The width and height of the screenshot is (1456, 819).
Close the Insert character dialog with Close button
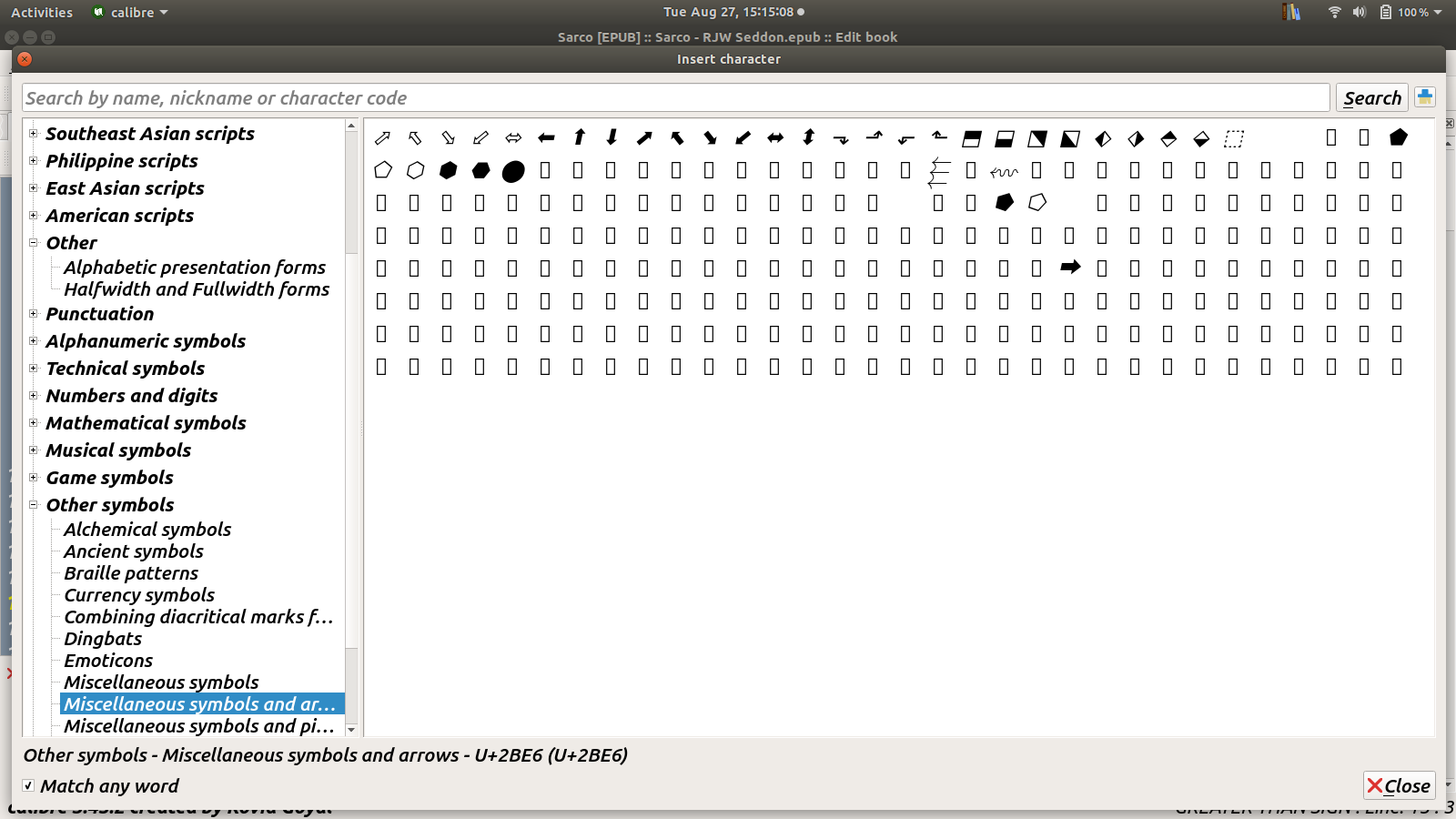click(1399, 785)
